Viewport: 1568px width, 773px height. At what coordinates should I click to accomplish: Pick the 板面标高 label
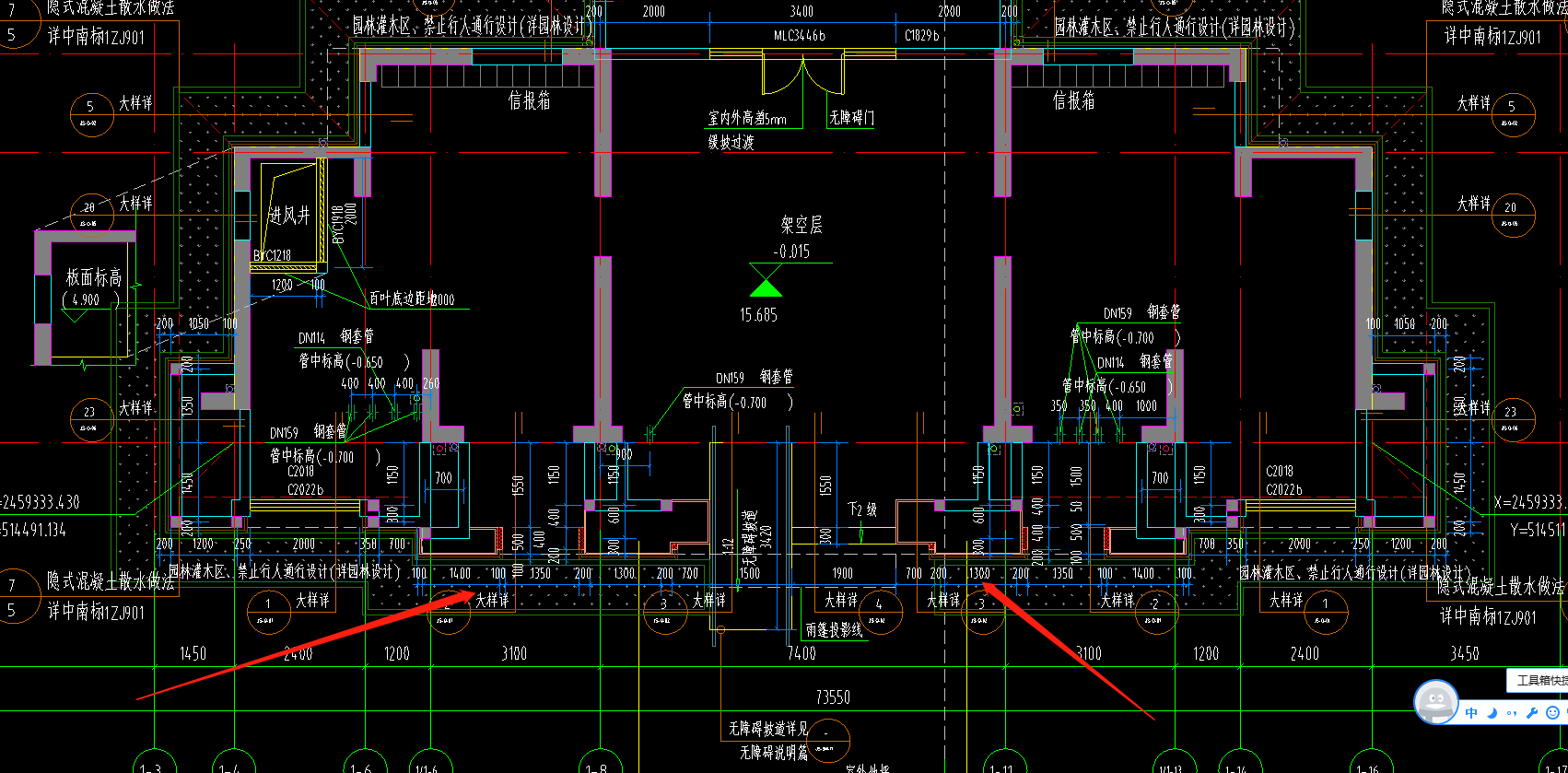[93, 277]
